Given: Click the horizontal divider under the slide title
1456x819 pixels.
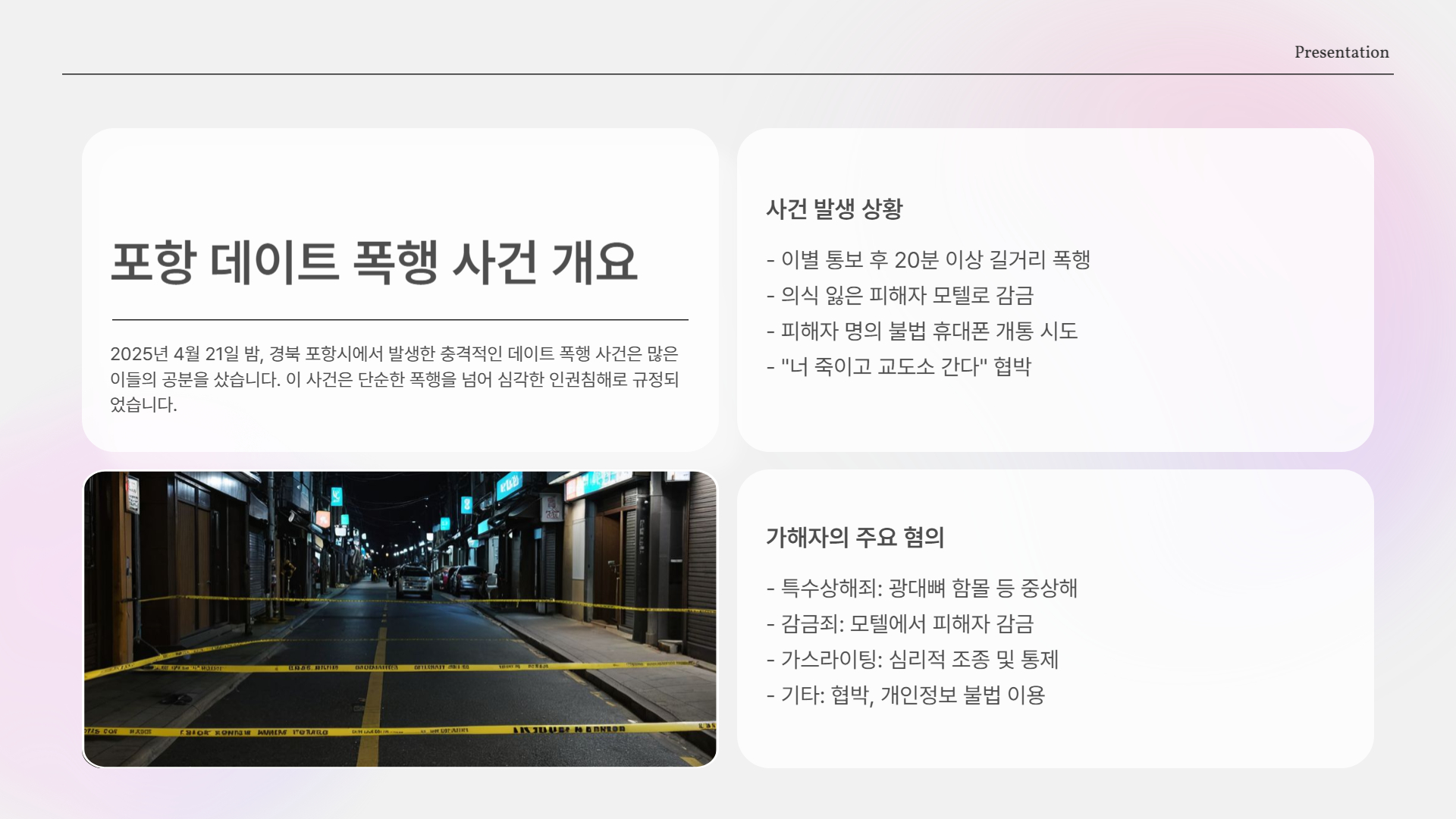Looking at the screenshot, I should (x=400, y=318).
